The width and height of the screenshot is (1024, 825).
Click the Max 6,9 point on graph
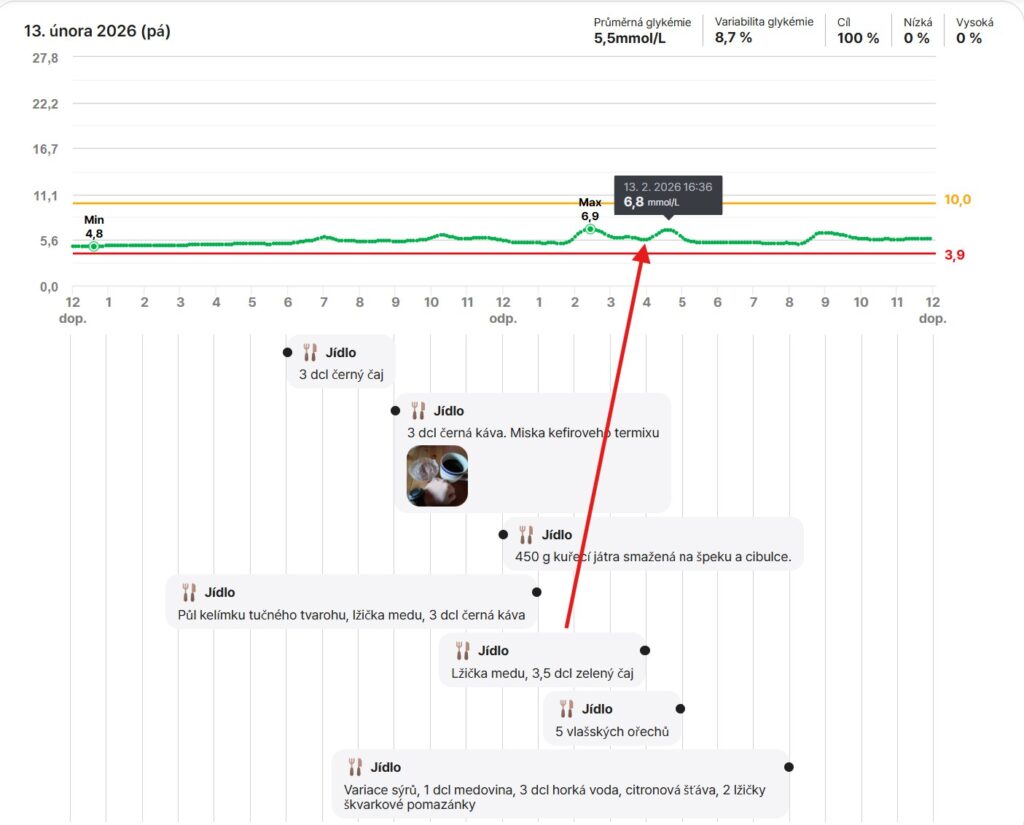[x=590, y=229]
